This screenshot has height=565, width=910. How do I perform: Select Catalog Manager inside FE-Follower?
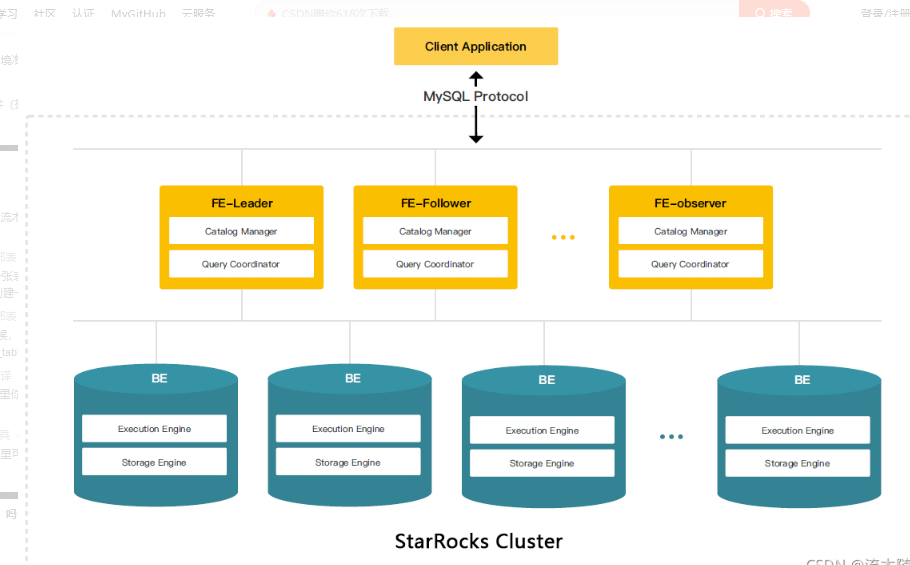435,231
